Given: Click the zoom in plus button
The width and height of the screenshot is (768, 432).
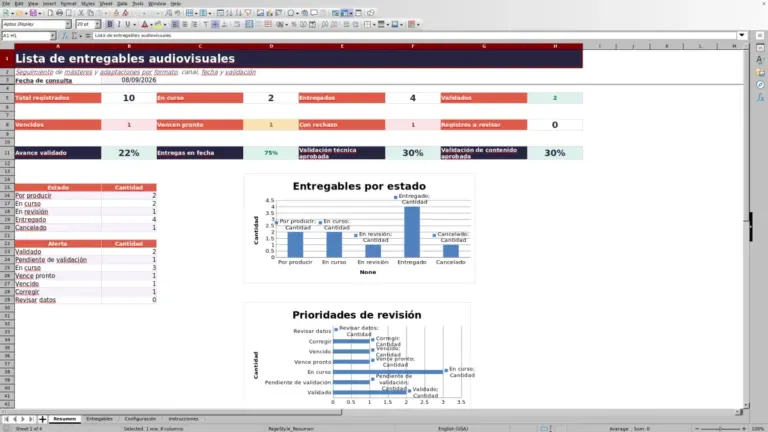Looking at the screenshot, I should tap(744, 429).
